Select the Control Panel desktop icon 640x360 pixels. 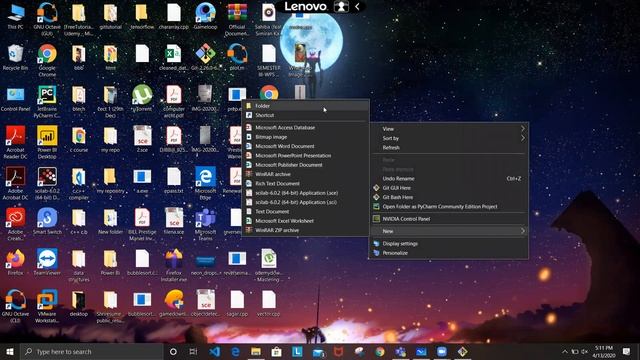(16, 99)
